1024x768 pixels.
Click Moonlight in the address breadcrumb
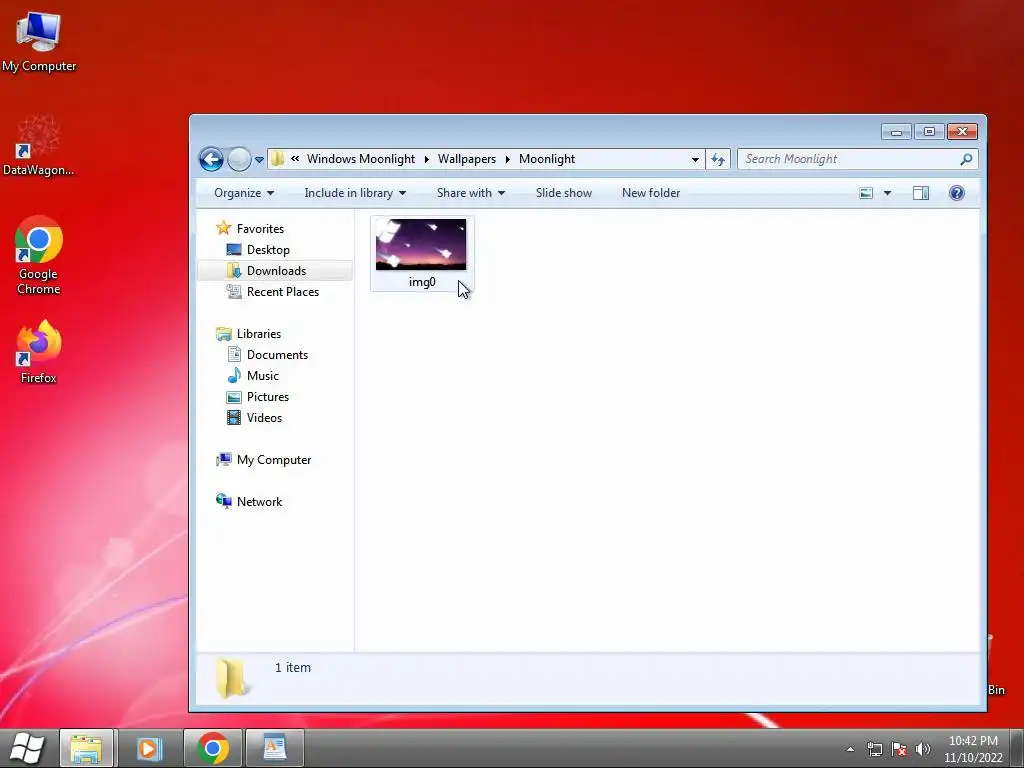[x=547, y=159]
